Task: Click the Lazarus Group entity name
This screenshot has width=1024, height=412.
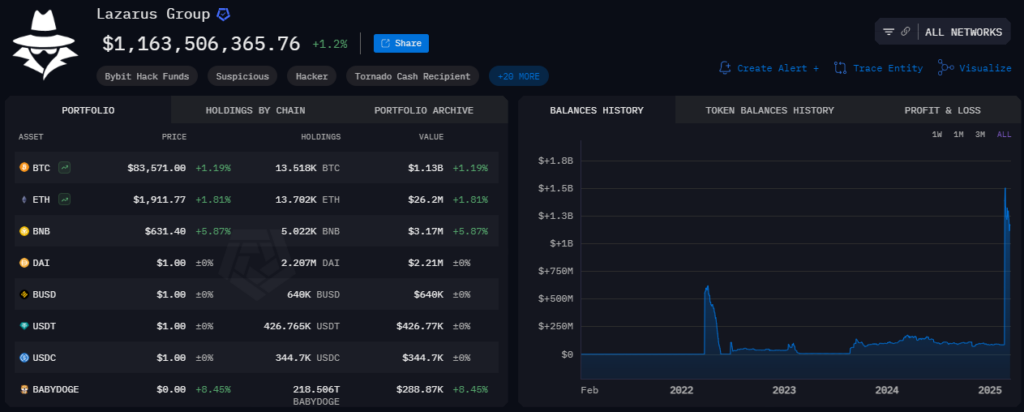Action: [153, 14]
